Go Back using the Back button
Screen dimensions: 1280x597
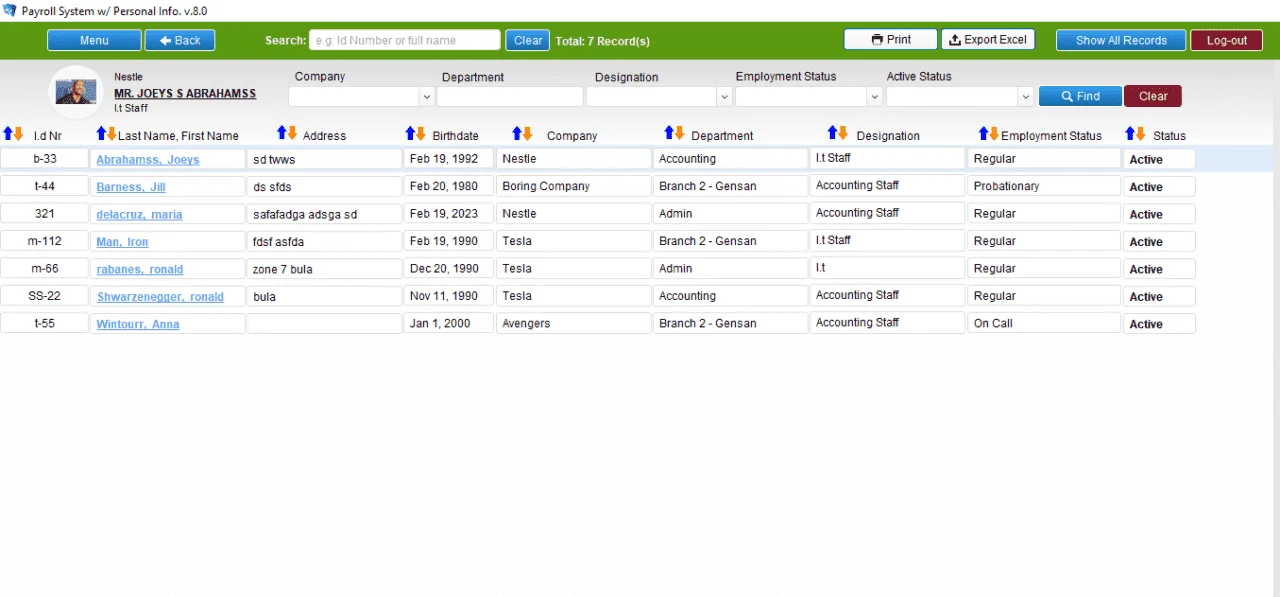(x=180, y=40)
